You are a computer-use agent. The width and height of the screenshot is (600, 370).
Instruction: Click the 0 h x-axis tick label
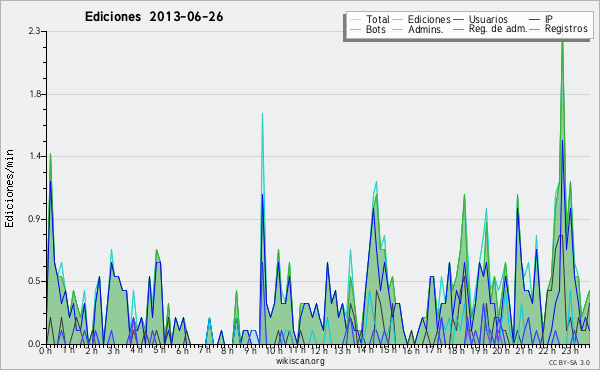point(45,350)
